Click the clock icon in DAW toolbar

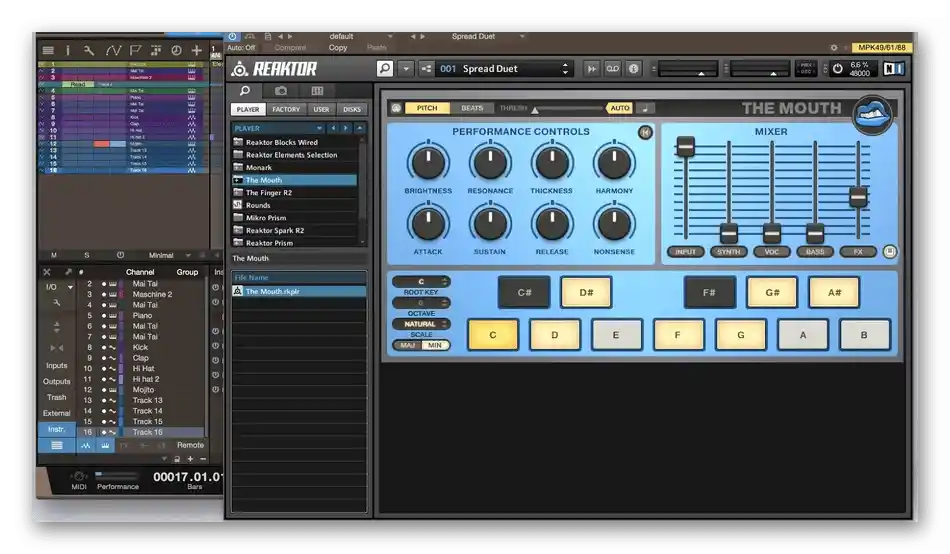pyautogui.click(x=176, y=50)
